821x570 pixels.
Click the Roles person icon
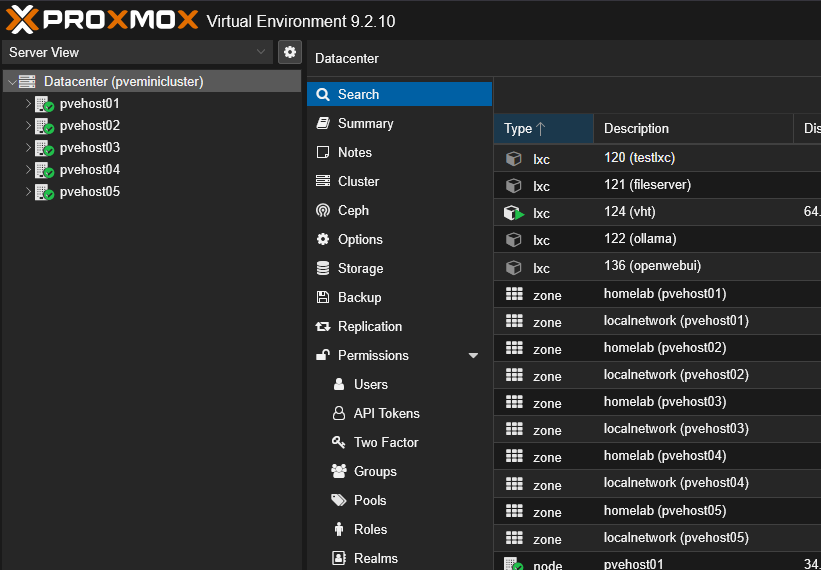click(x=339, y=530)
